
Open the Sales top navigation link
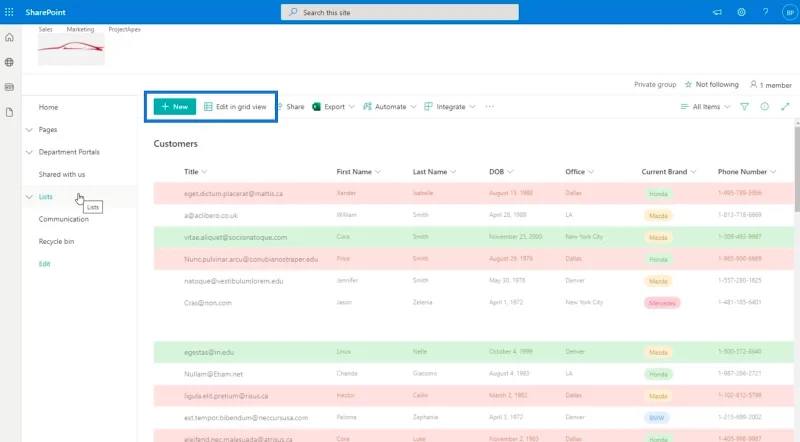pos(45,29)
